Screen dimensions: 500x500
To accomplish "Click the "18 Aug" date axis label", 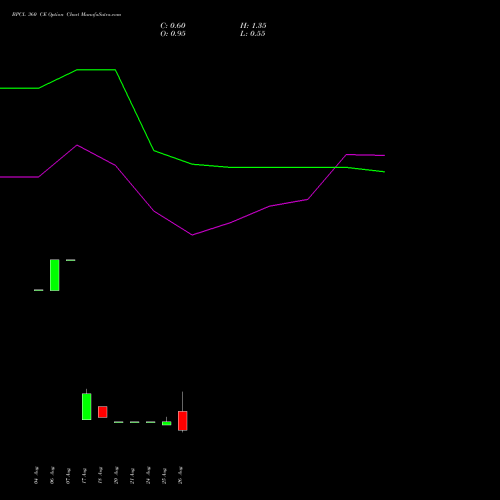I will click(x=100, y=475).
